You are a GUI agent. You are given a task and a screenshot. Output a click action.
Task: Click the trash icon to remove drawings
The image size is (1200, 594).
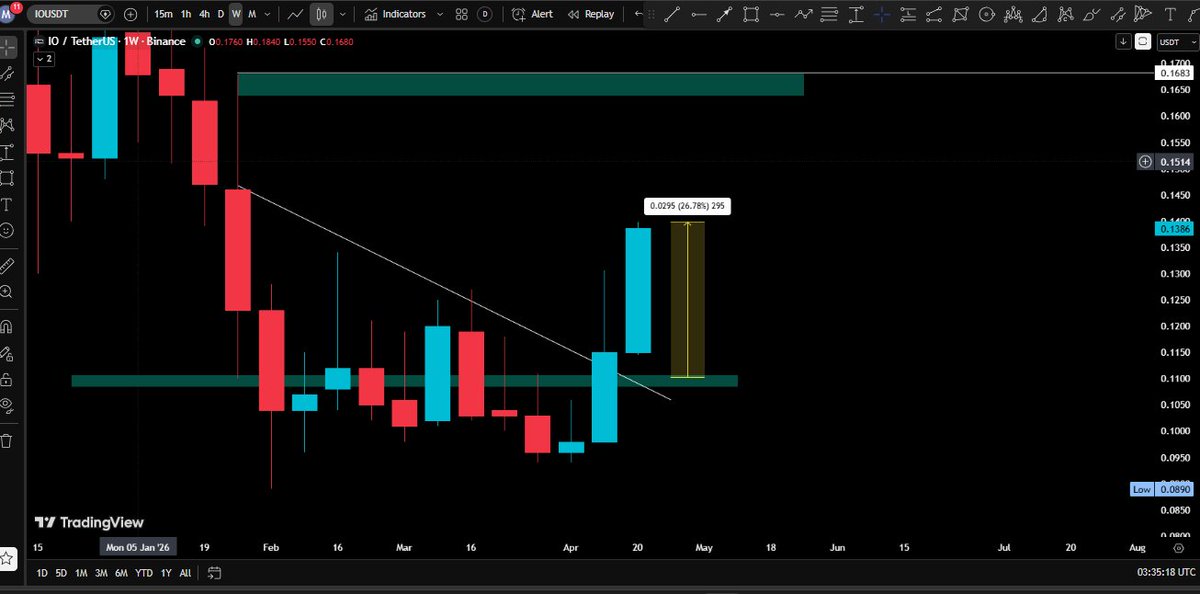tap(7, 440)
